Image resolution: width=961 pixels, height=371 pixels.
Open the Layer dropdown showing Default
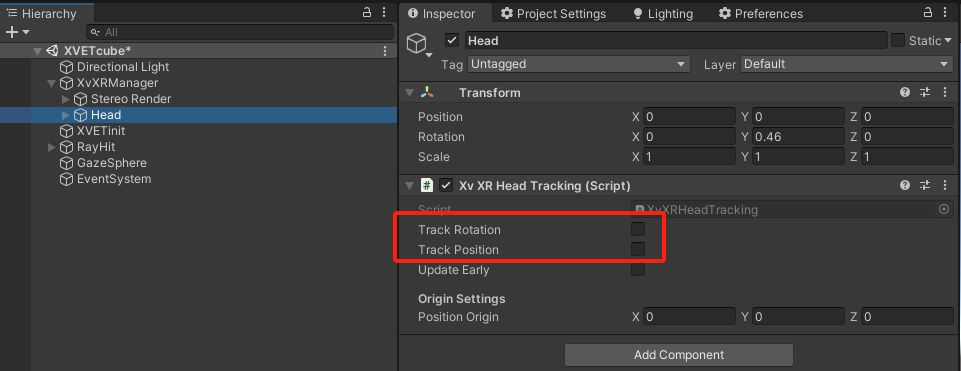847,64
